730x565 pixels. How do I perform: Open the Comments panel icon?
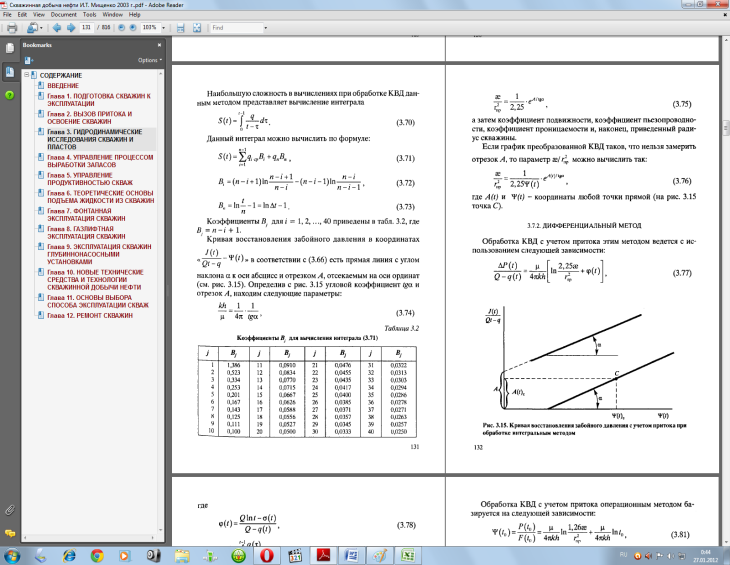(9, 533)
